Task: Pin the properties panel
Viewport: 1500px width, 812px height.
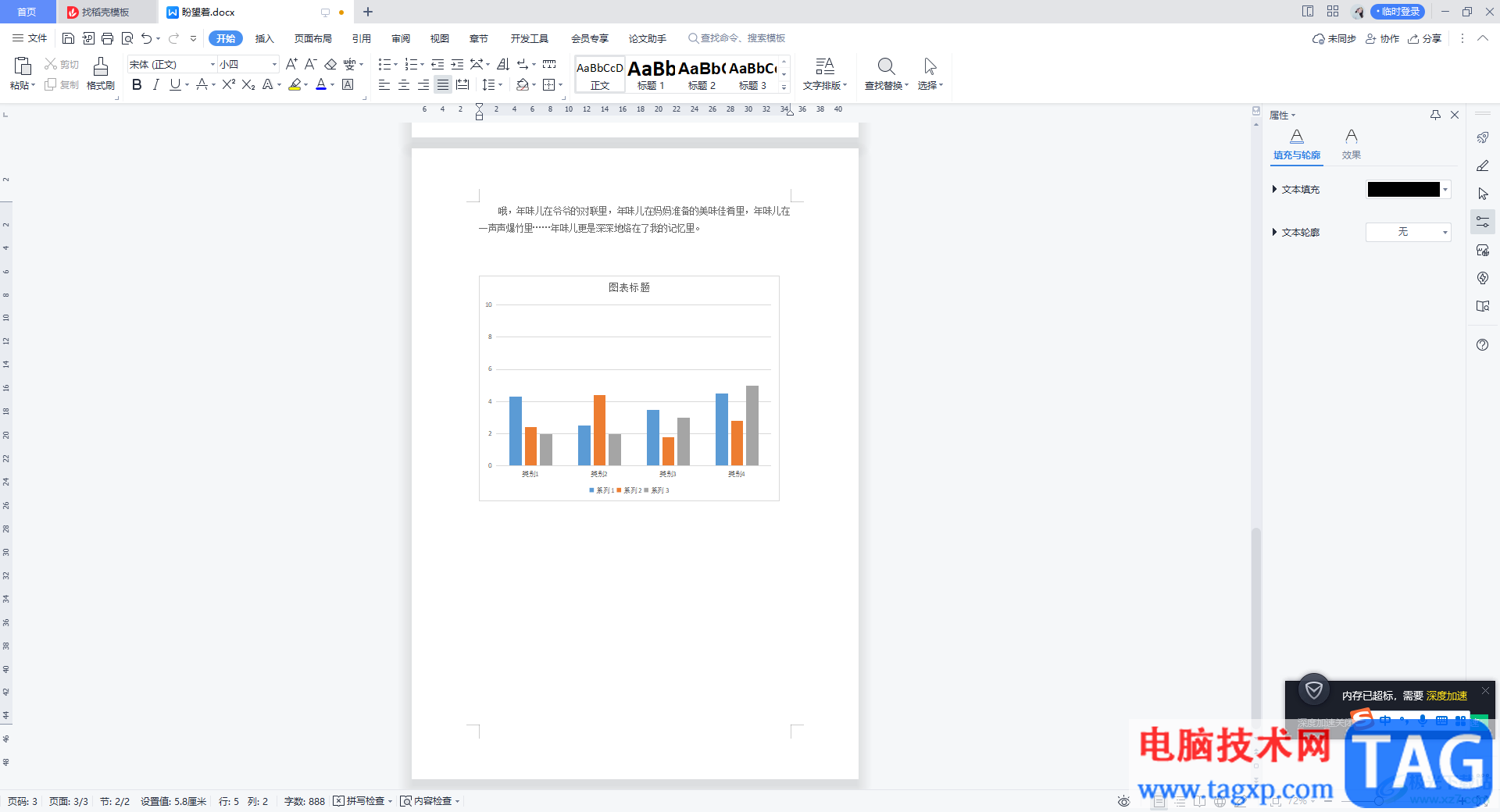Action: click(x=1435, y=115)
